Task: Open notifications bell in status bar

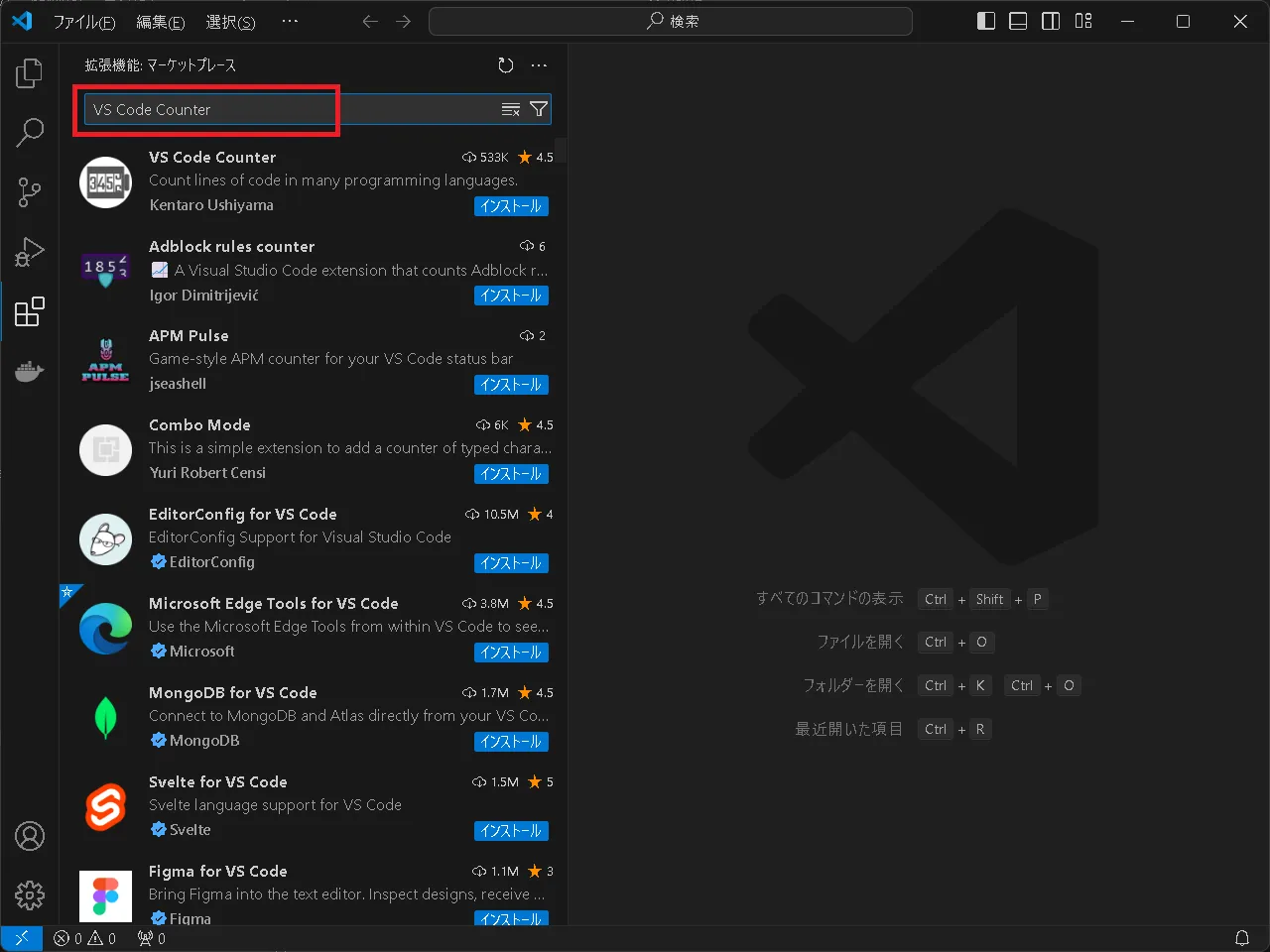Action: point(1241,938)
